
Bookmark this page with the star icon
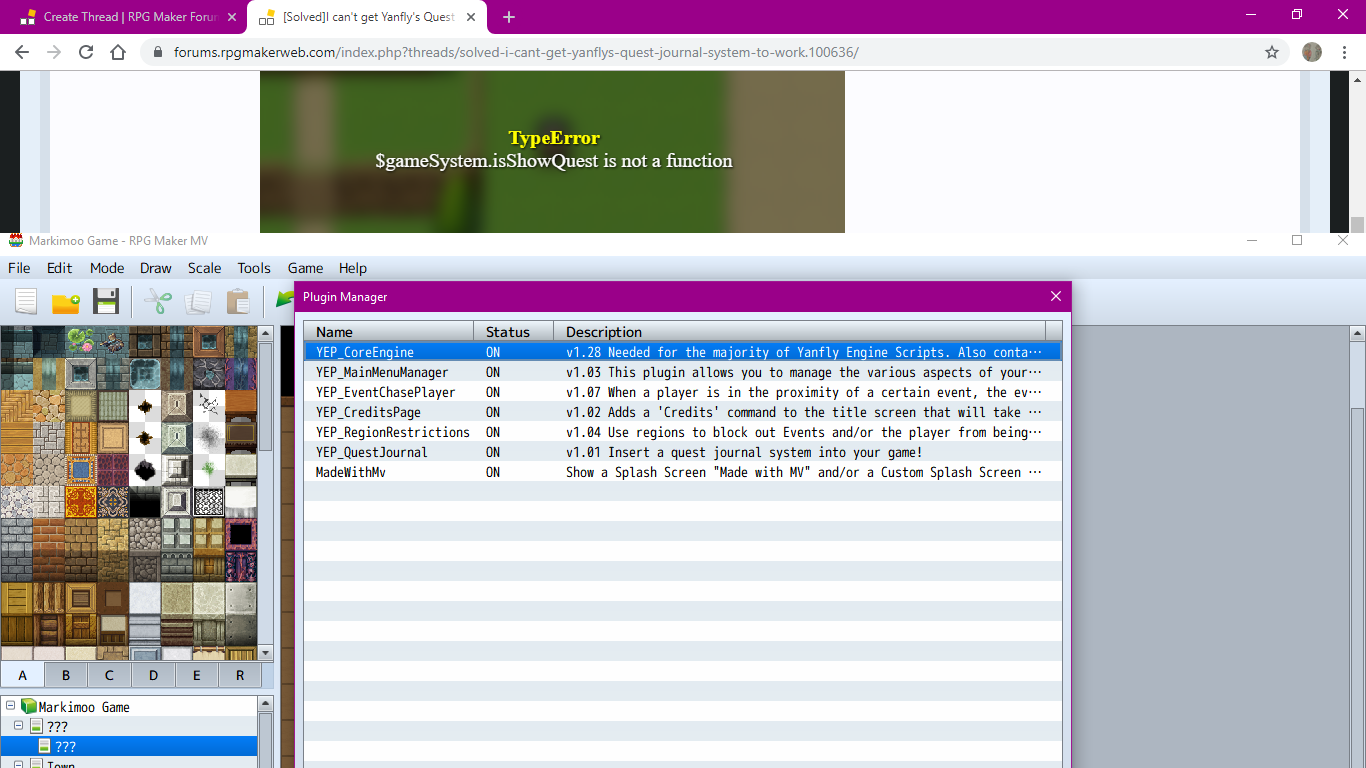(1272, 52)
